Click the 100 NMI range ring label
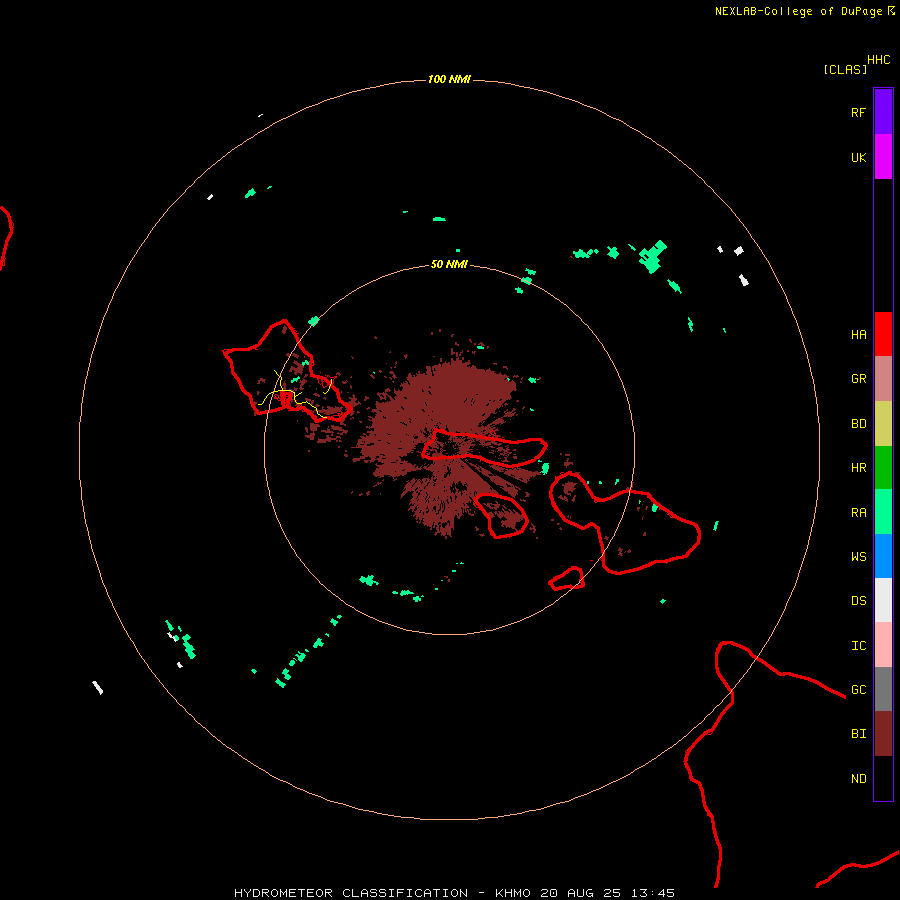Image resolution: width=900 pixels, height=900 pixels. (x=449, y=79)
